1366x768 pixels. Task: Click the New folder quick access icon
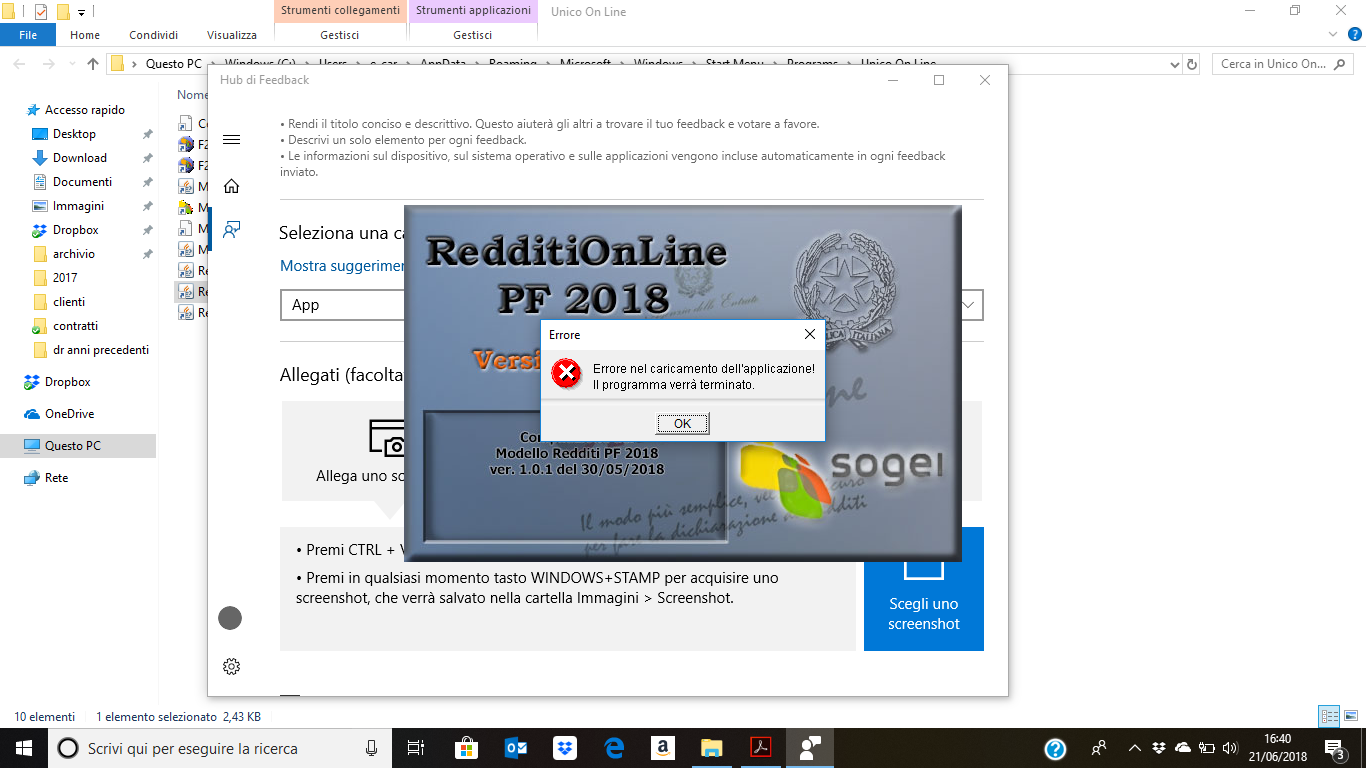[x=63, y=12]
